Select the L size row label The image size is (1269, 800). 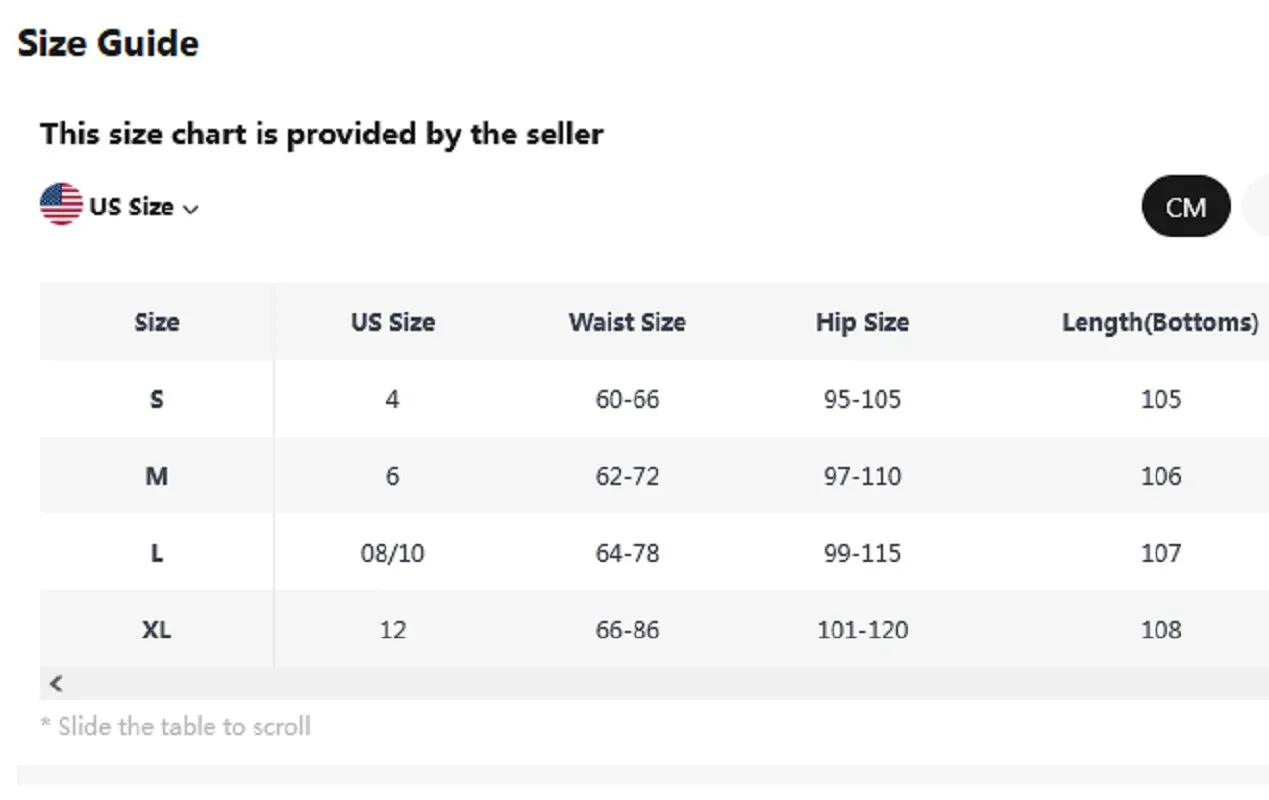click(x=157, y=553)
